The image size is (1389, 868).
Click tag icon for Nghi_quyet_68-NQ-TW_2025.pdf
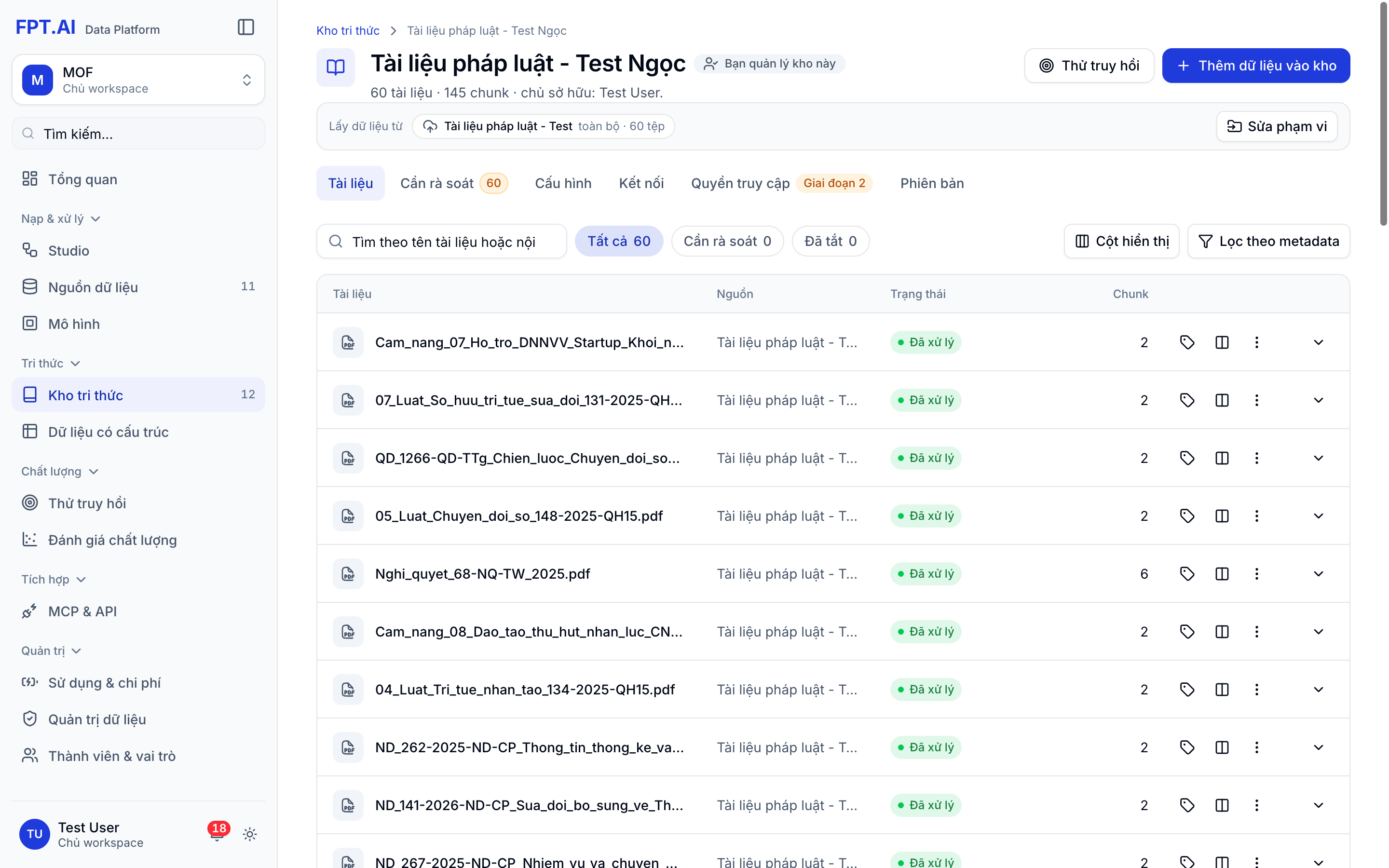[x=1187, y=573]
